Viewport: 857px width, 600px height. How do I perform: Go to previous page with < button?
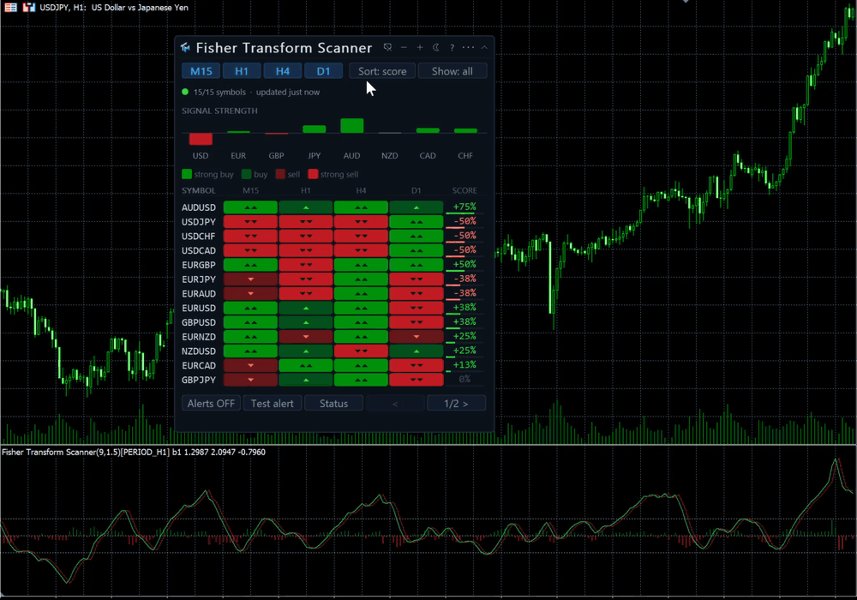[x=395, y=403]
